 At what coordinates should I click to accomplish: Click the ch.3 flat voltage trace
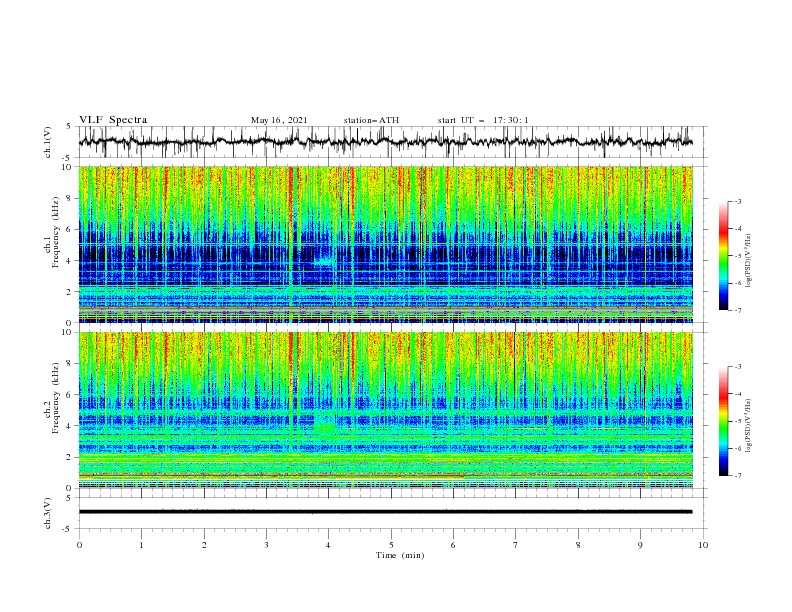[x=385, y=512]
